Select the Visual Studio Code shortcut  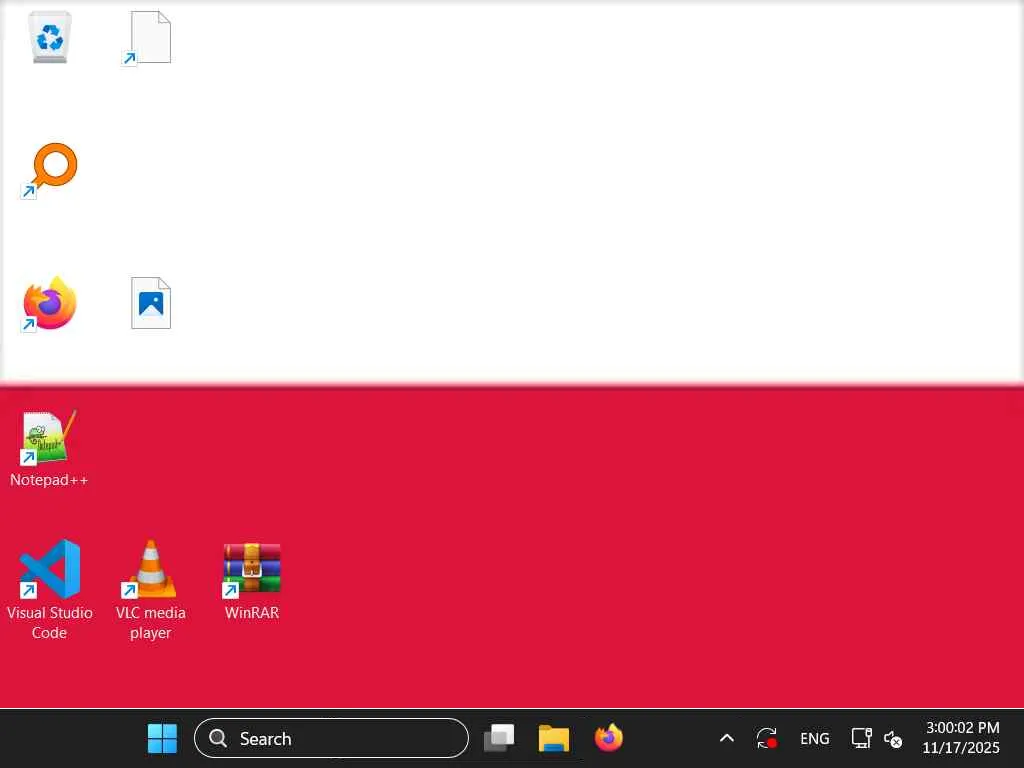pyautogui.click(x=50, y=569)
